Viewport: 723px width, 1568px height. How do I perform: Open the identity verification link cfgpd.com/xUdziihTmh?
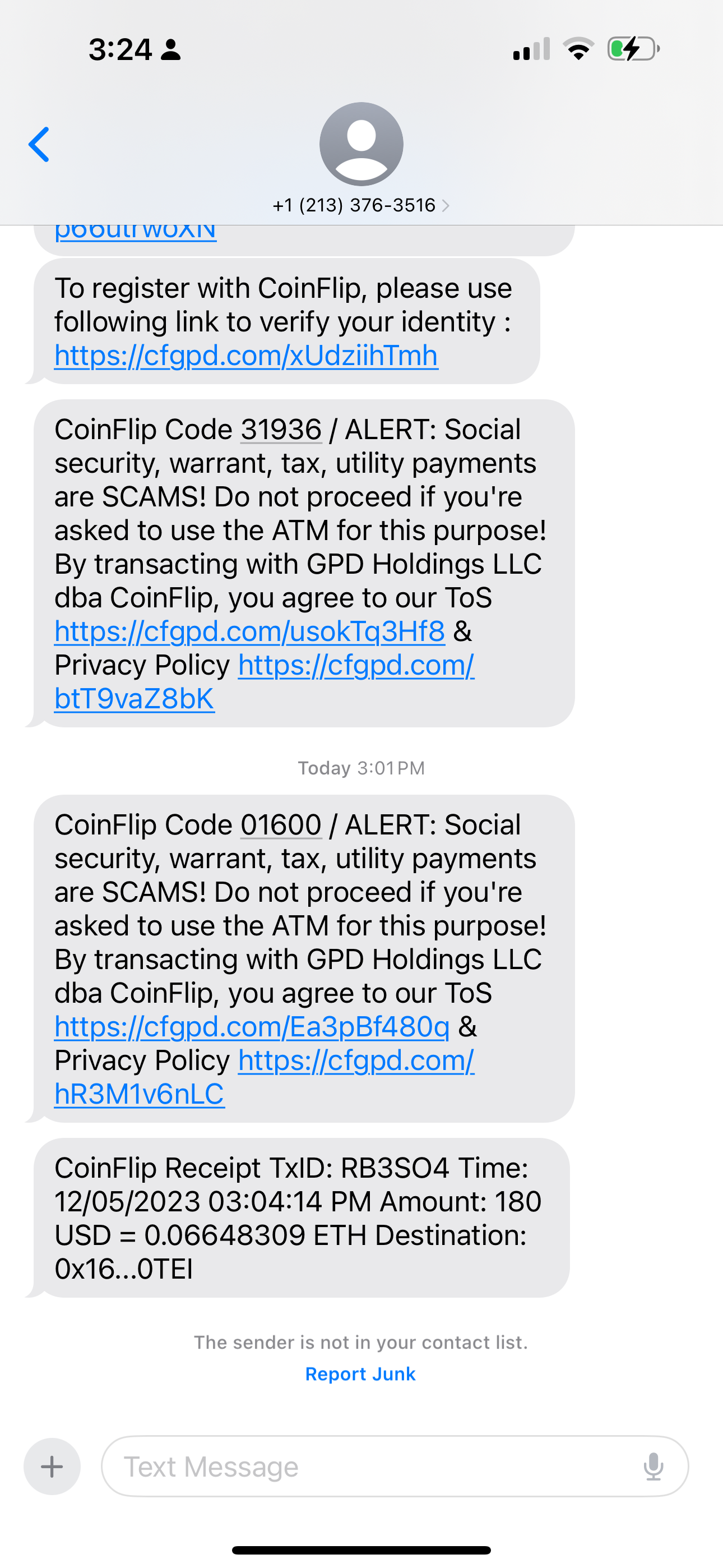pyautogui.click(x=246, y=356)
